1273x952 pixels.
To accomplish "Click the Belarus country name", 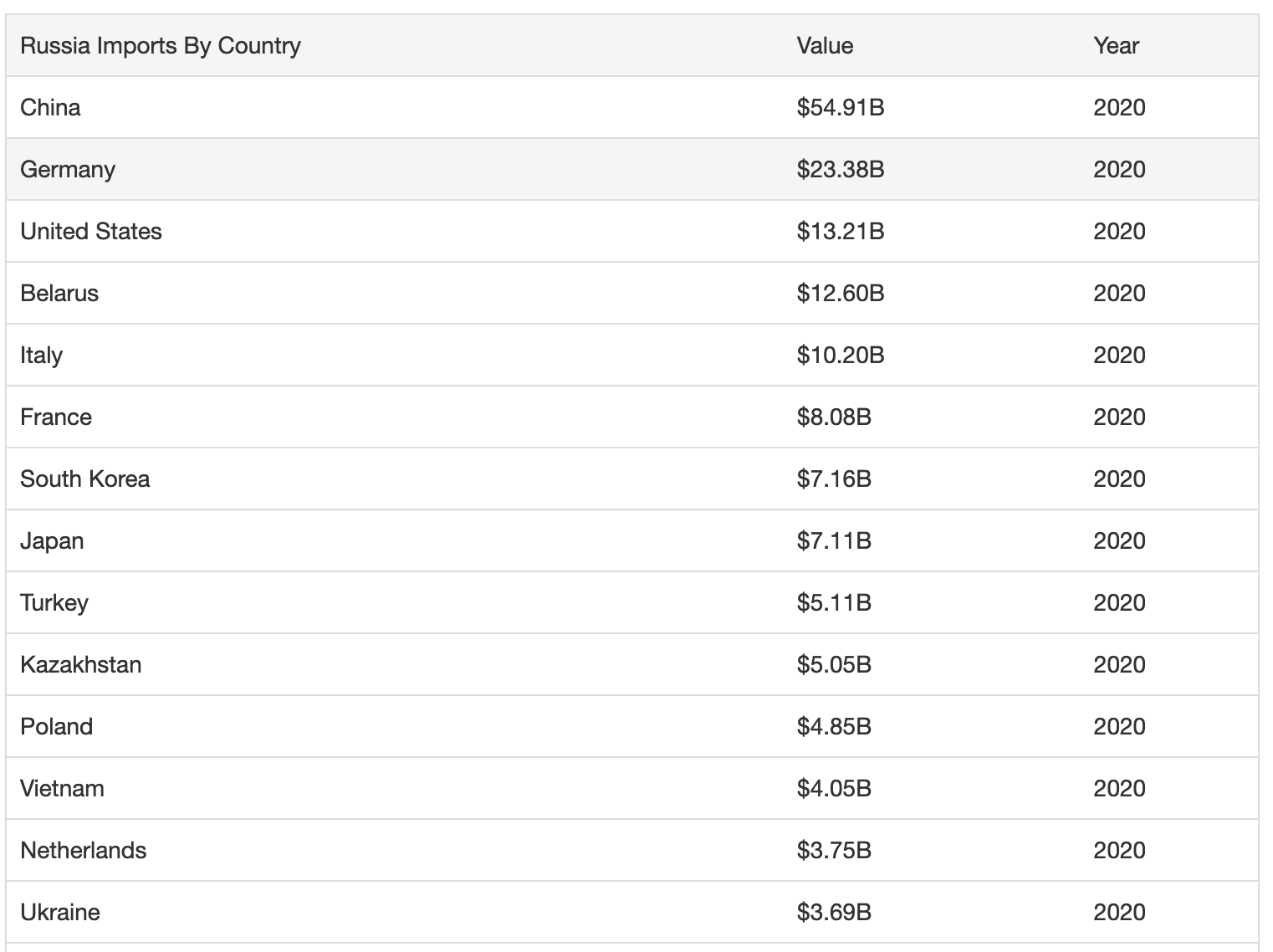I will pos(59,294).
